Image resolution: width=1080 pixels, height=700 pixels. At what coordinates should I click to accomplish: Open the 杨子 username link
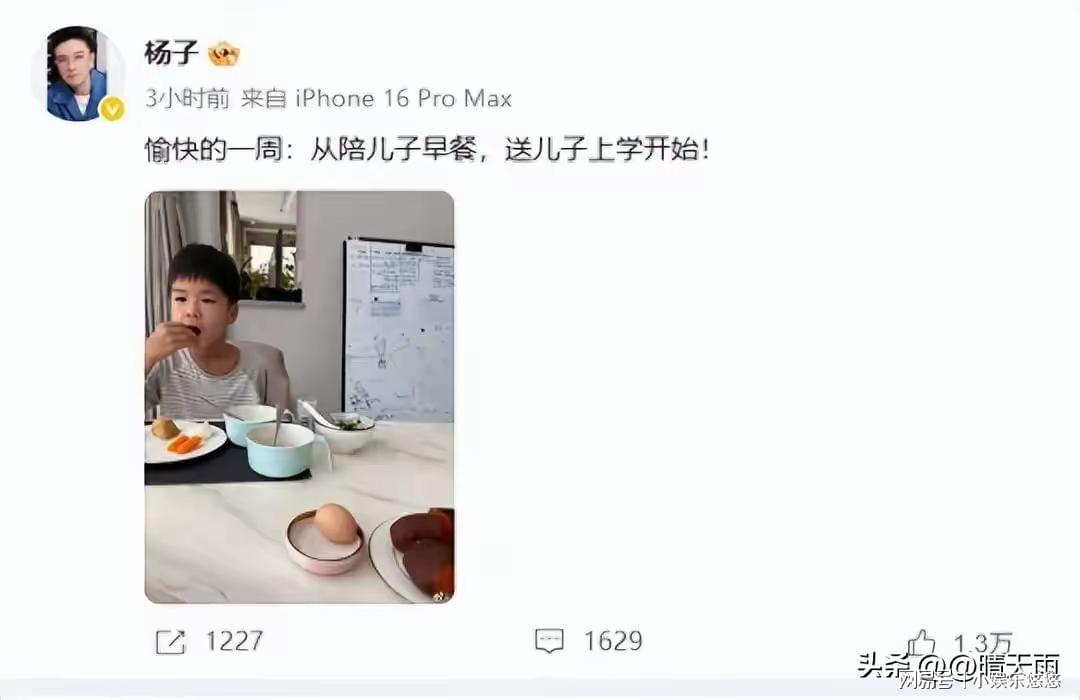172,53
